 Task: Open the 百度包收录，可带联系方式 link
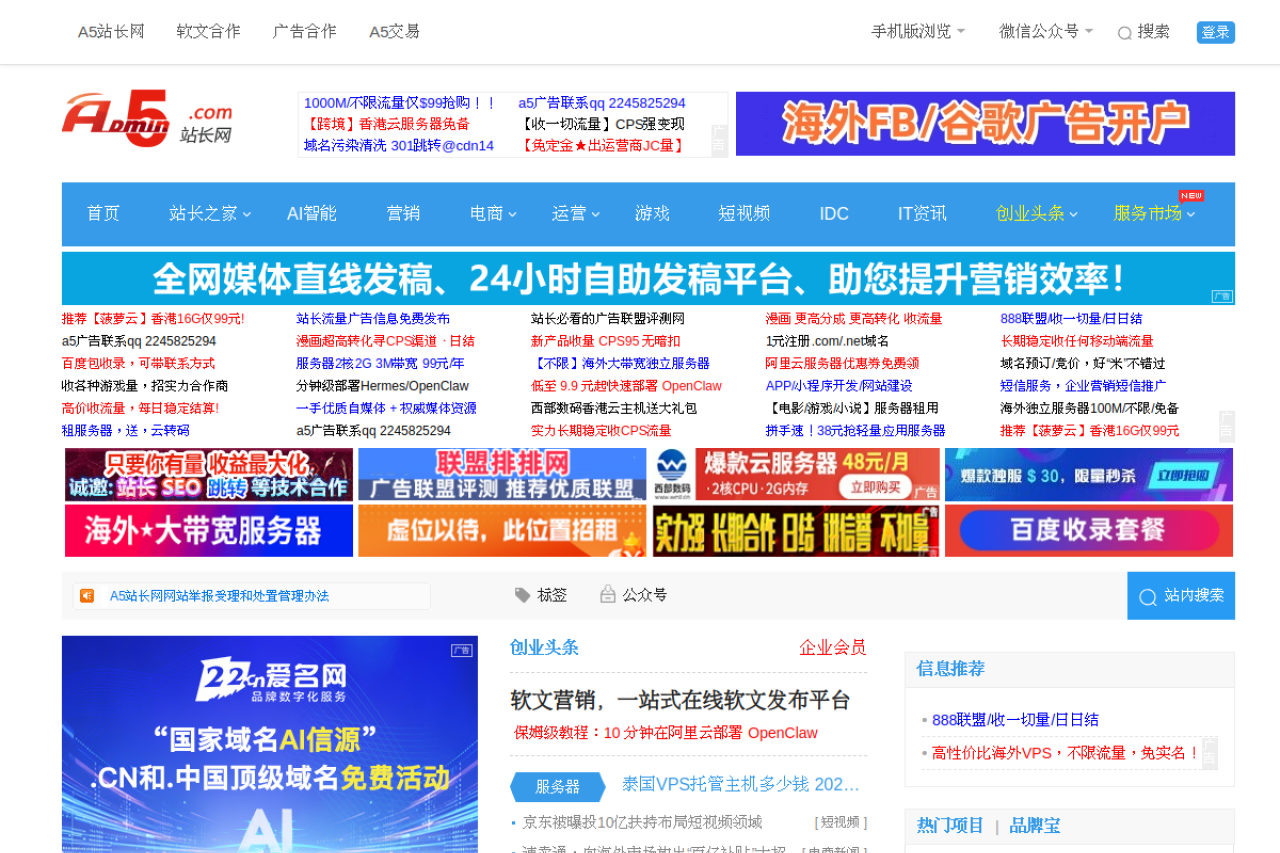tap(138, 364)
